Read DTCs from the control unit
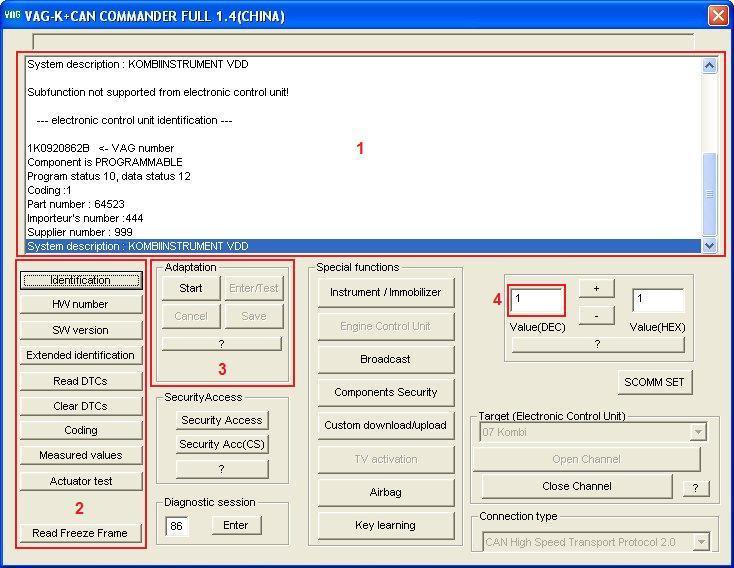The height and width of the screenshot is (568, 734). coord(81,381)
